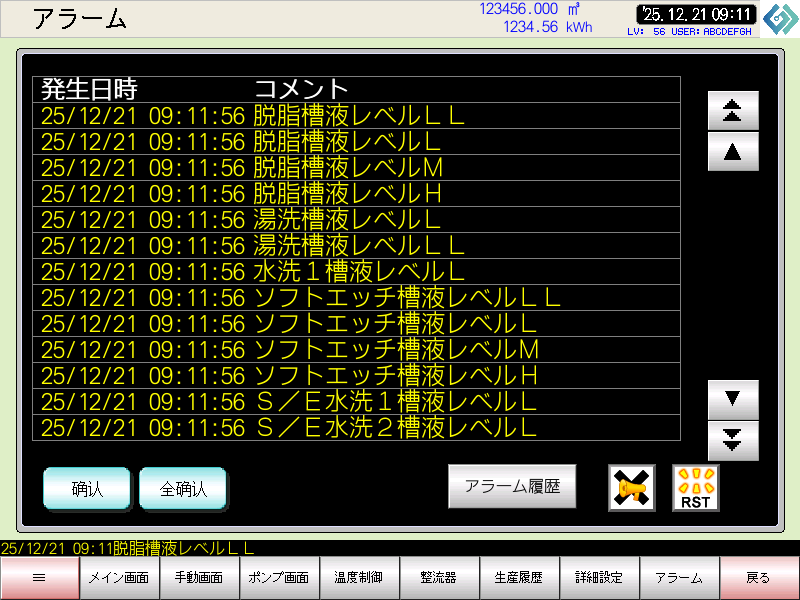Open アラーム履歴 alarm history
Screen dimensions: 800x600
click(512, 487)
